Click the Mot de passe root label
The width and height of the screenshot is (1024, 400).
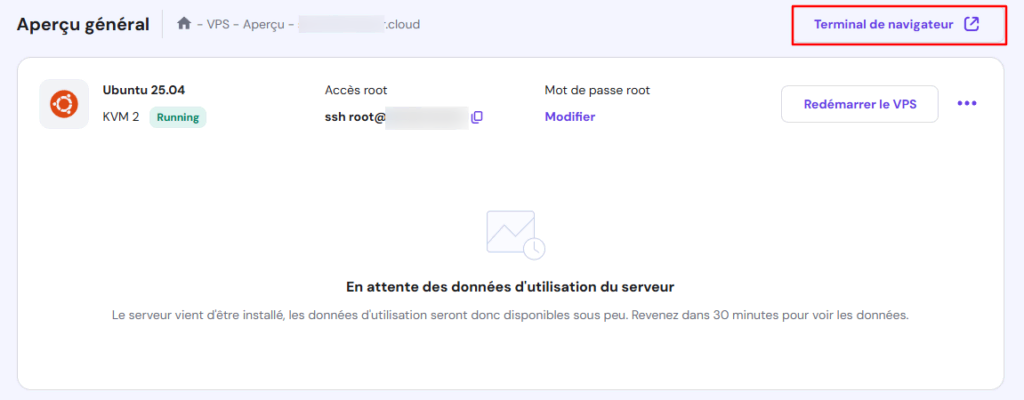click(597, 90)
